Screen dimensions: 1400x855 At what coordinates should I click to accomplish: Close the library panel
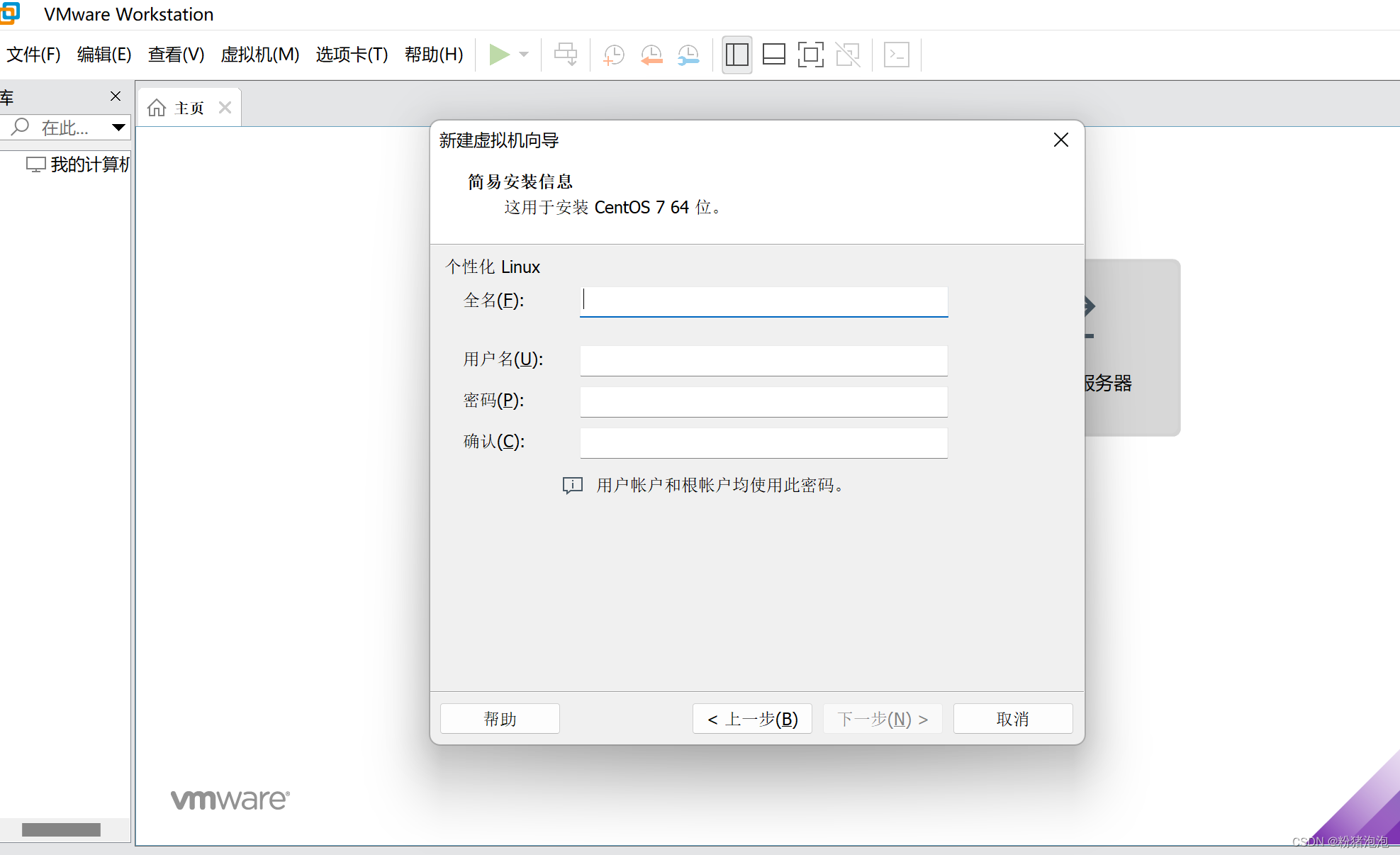[116, 96]
